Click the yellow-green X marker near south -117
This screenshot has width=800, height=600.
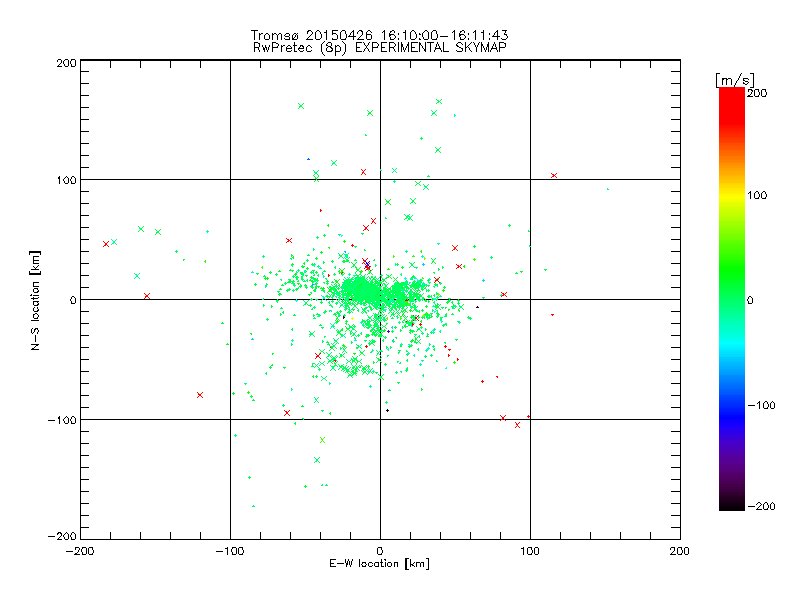pyautogui.click(x=322, y=440)
